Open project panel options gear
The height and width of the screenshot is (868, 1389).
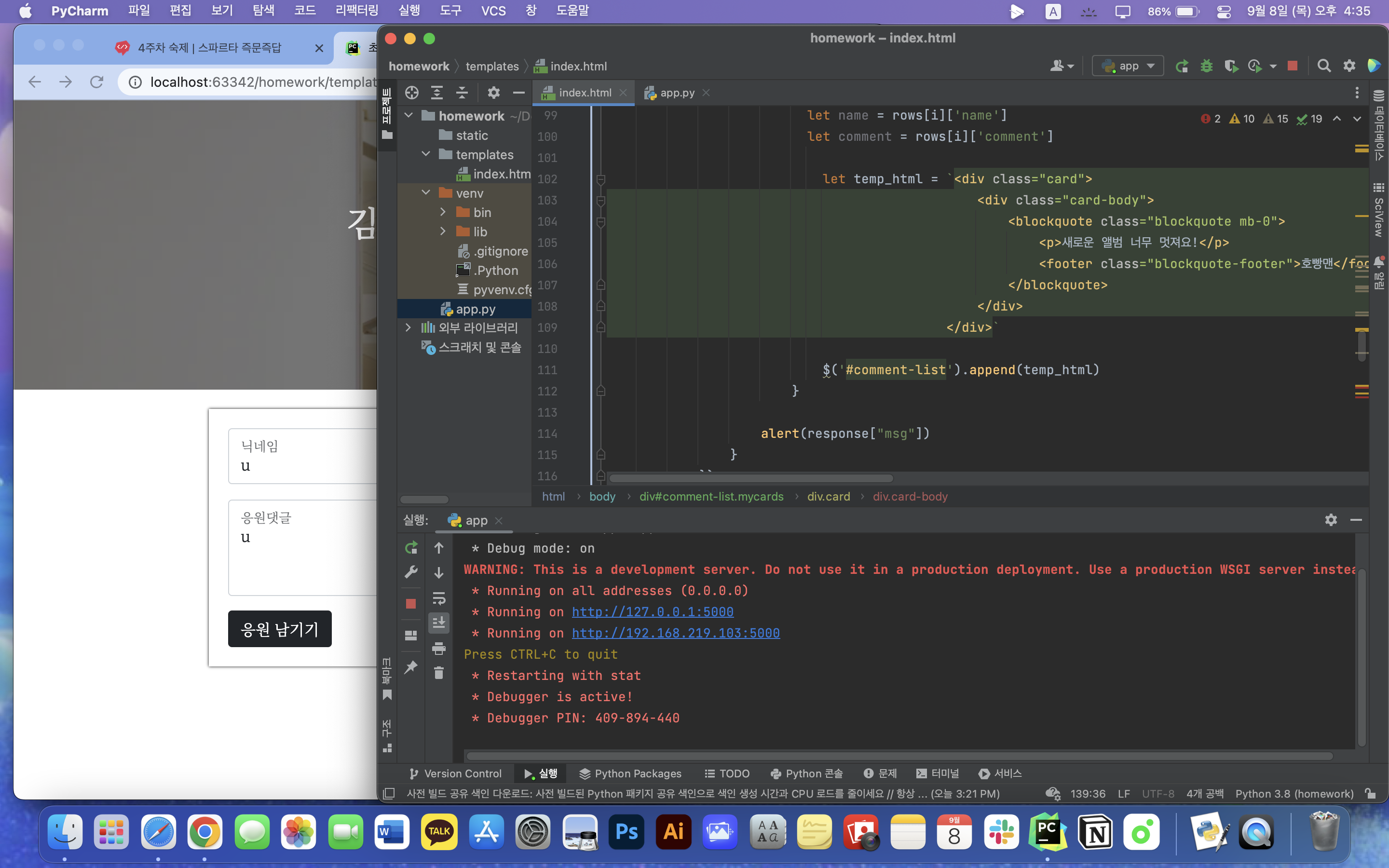(493, 93)
